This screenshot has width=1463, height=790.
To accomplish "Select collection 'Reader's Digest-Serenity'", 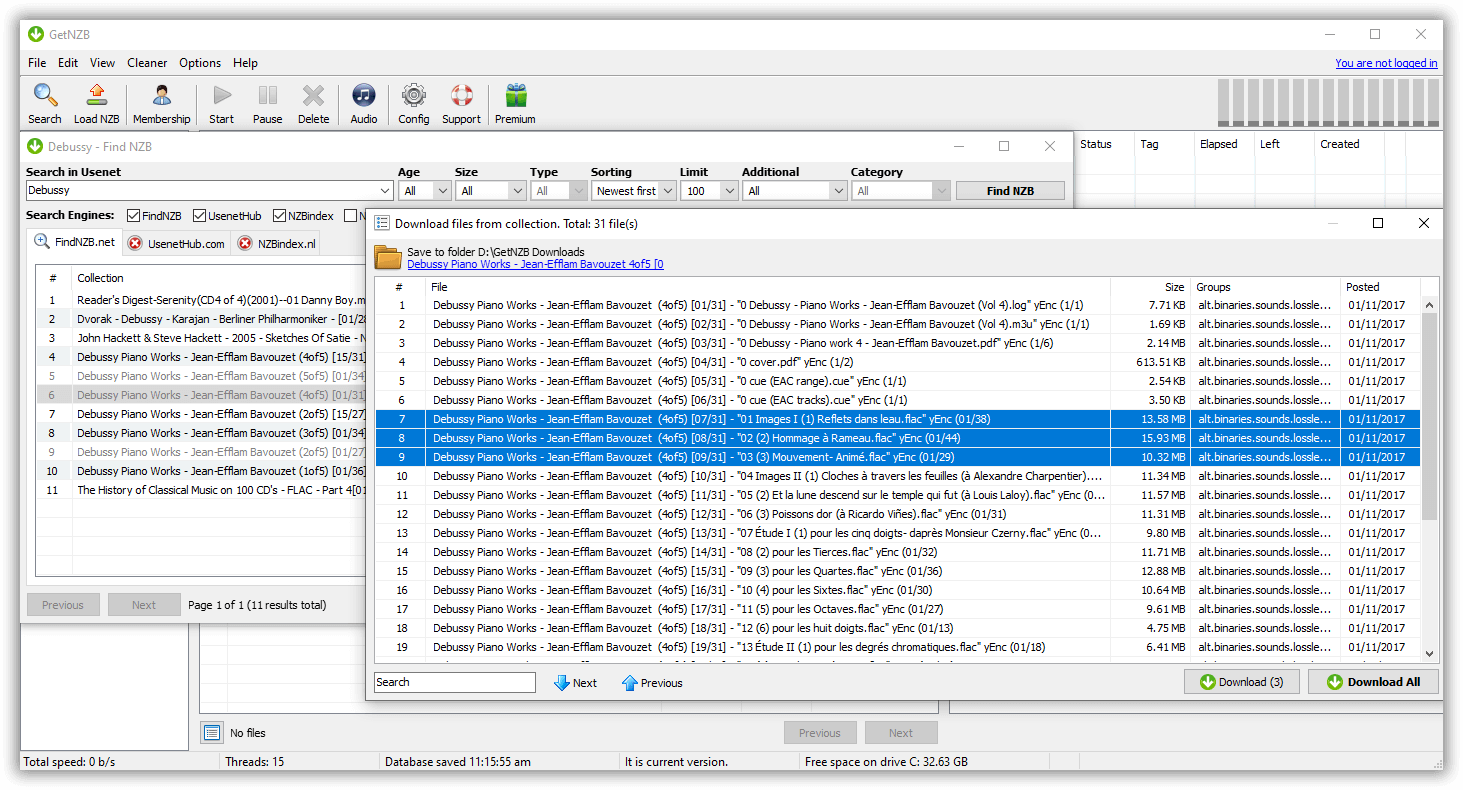I will pos(201,300).
